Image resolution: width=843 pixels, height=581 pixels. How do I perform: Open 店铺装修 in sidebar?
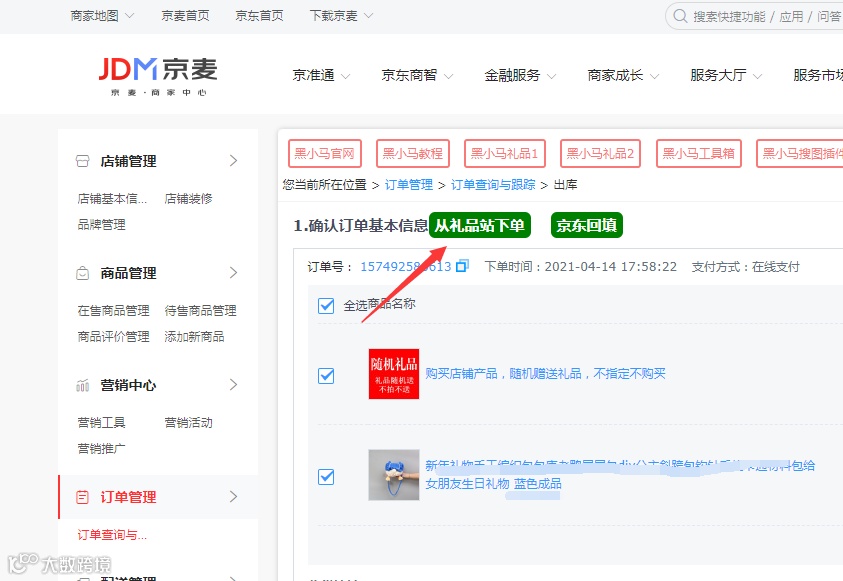pos(188,199)
